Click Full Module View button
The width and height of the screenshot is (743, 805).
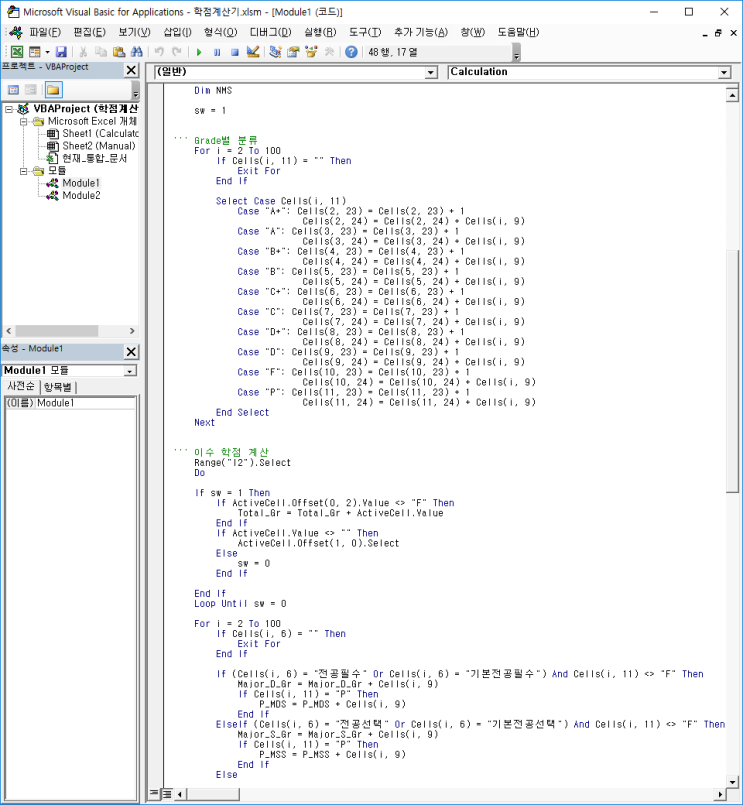[x=167, y=794]
